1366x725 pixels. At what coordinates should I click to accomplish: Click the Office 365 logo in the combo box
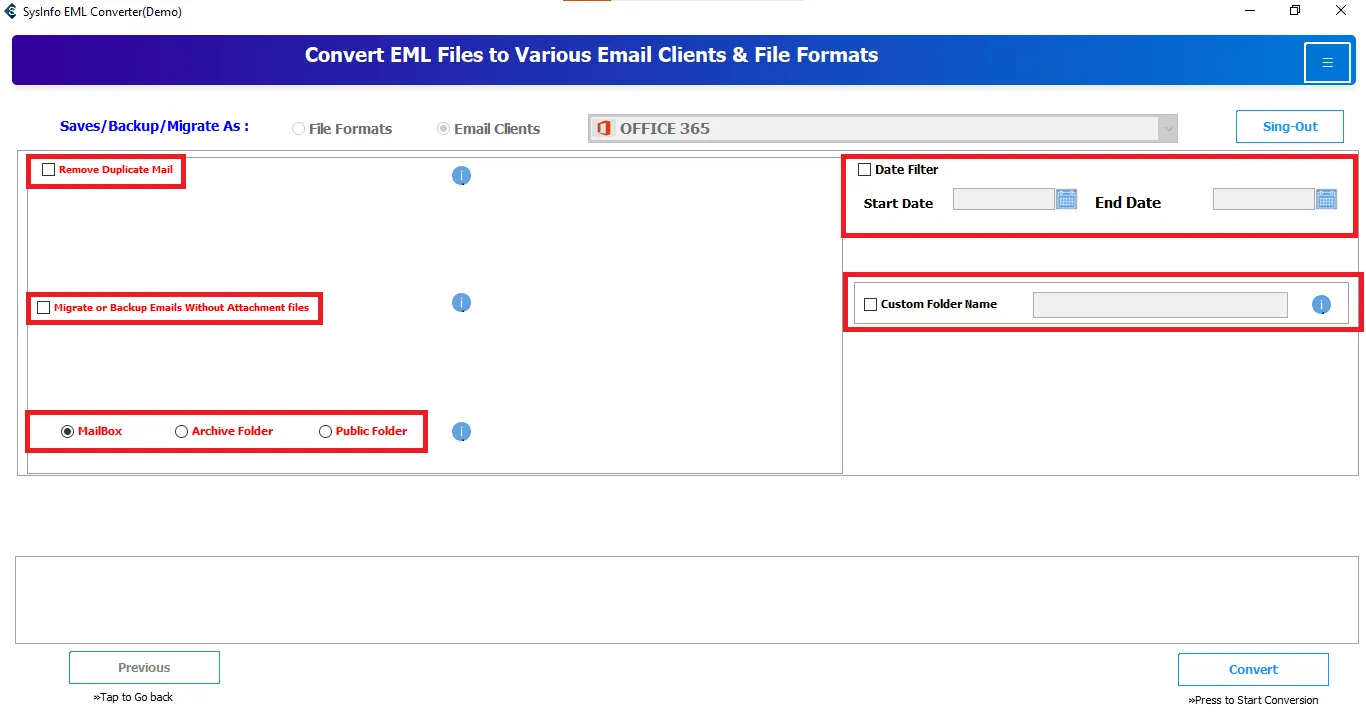[x=603, y=128]
